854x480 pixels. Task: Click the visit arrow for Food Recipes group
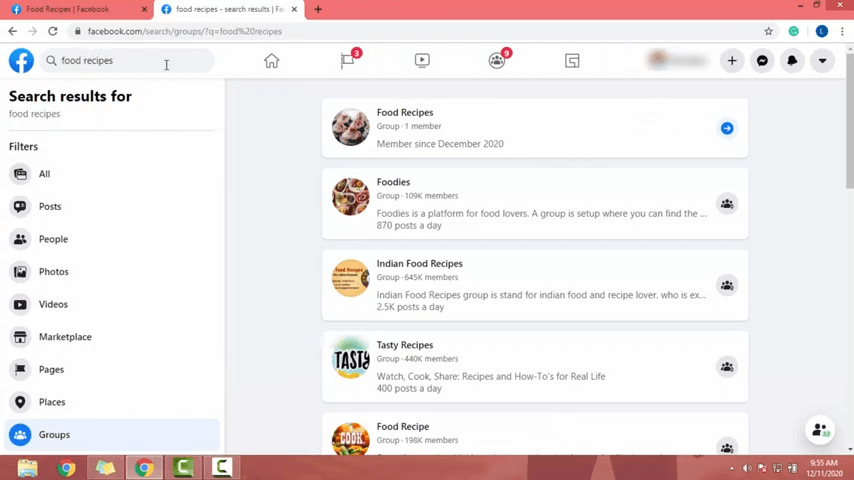pos(727,128)
